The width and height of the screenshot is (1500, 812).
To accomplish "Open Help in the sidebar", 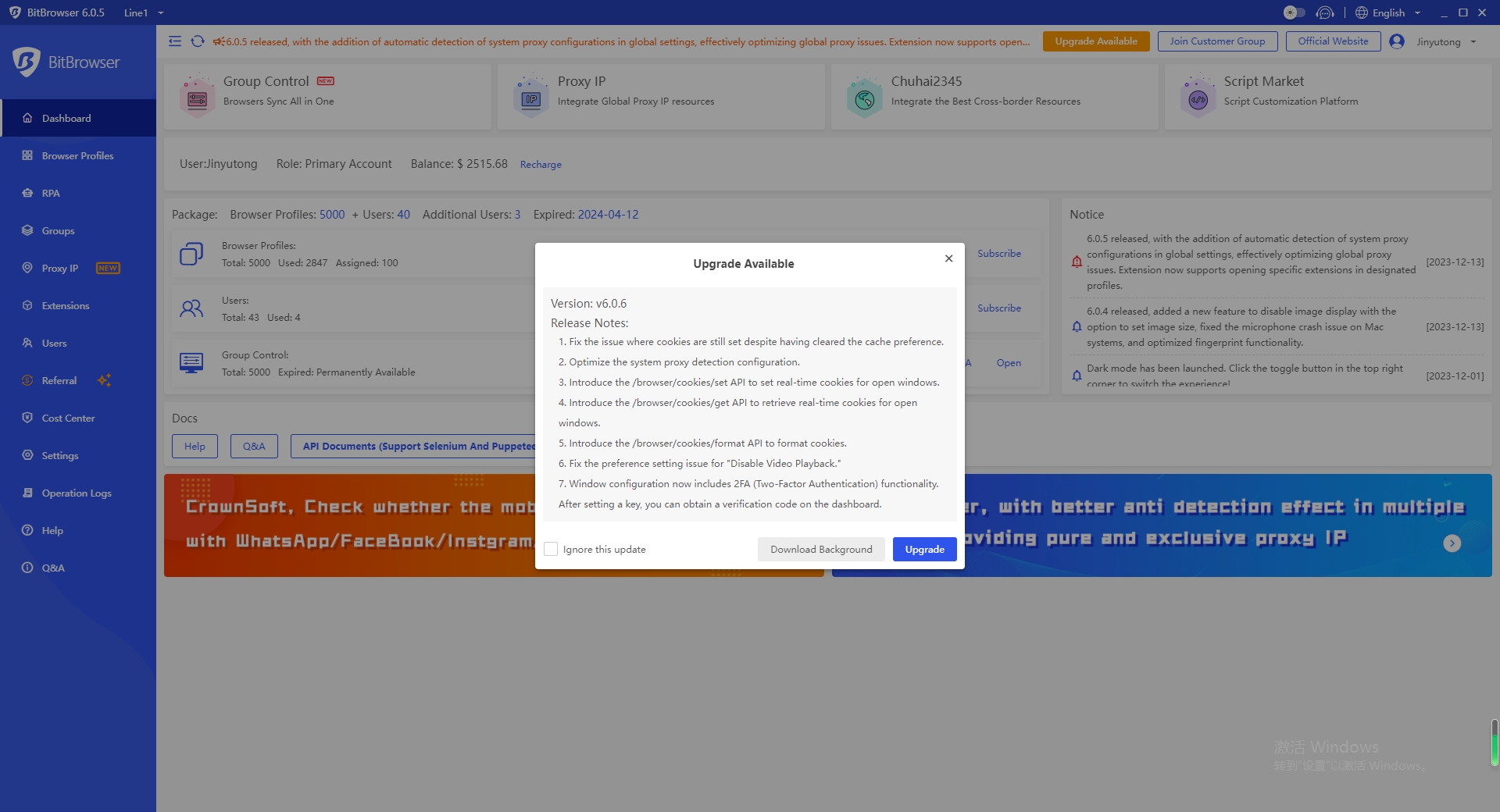I will [x=78, y=530].
